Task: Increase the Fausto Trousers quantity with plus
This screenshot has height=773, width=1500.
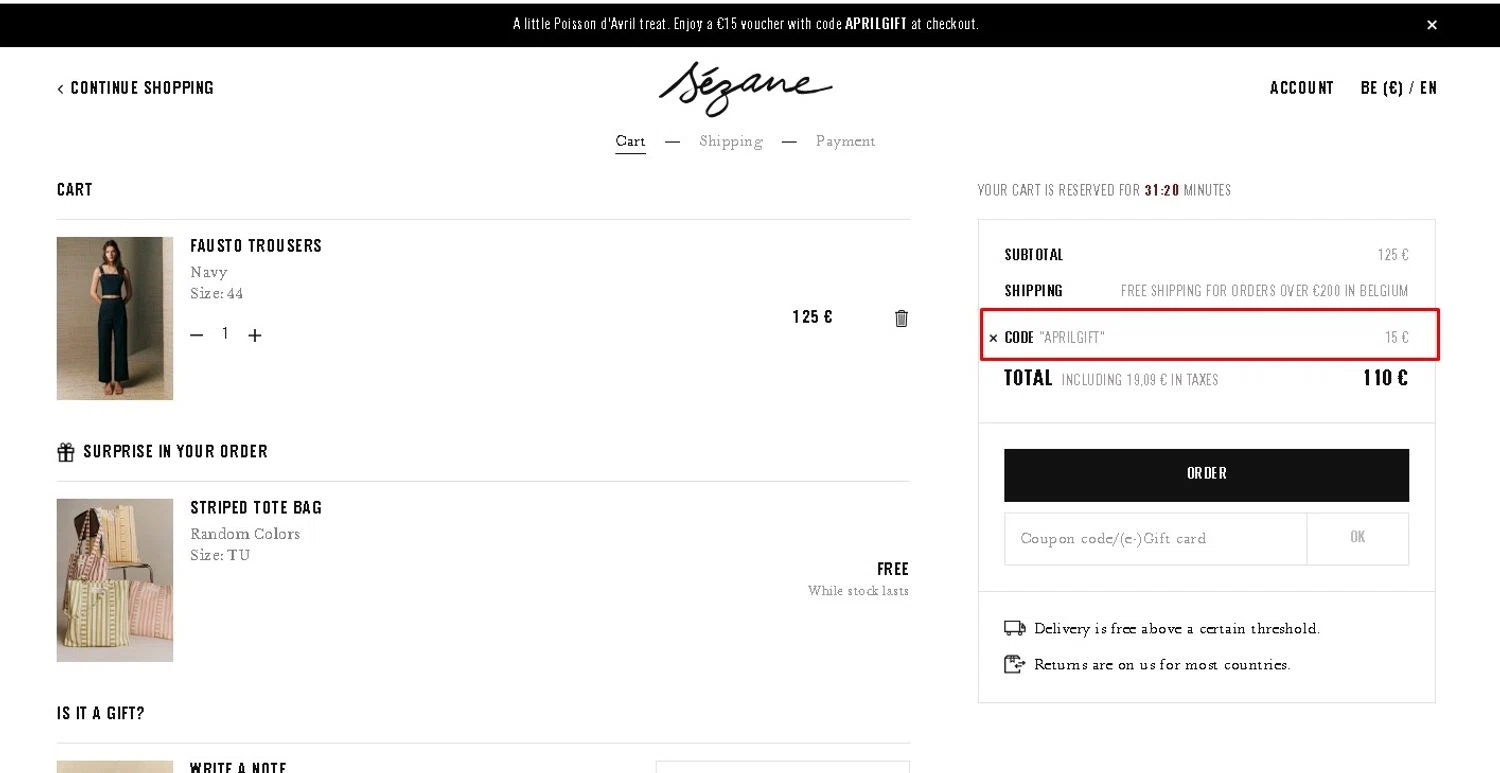Action: 255,335
